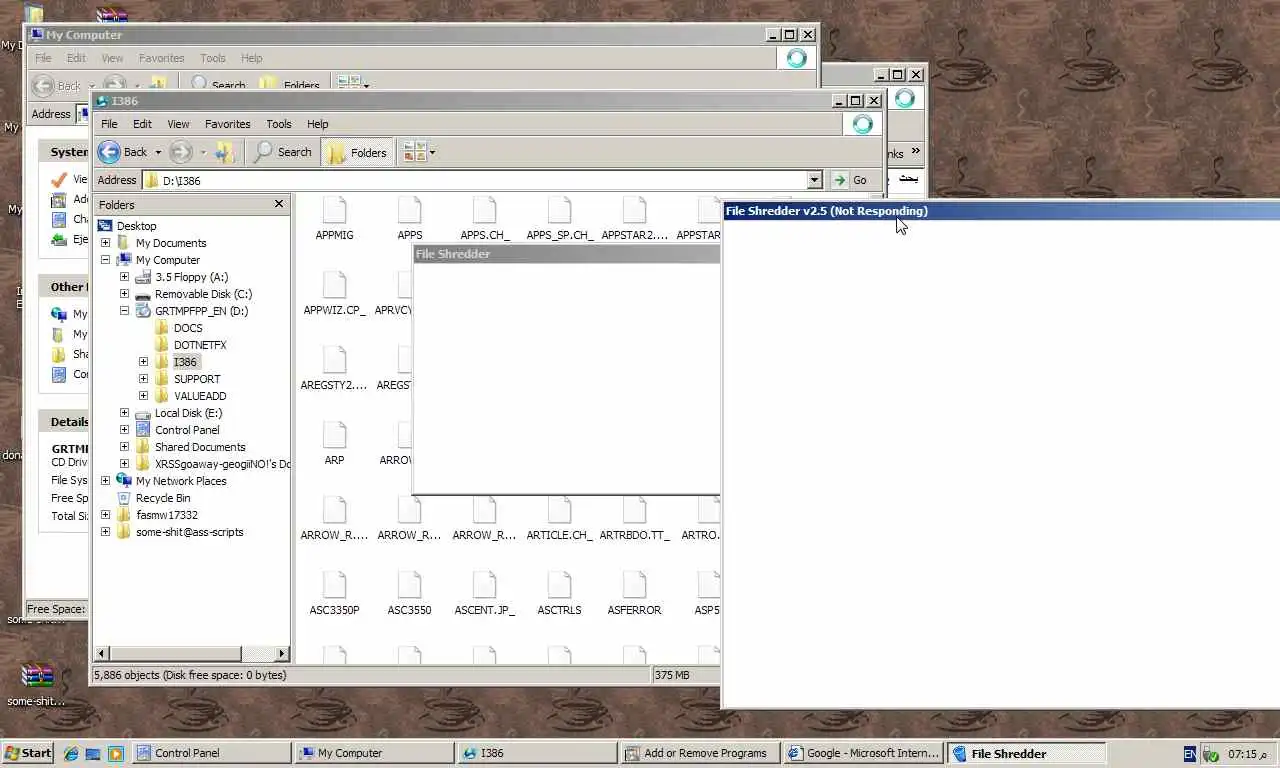Image resolution: width=1280 pixels, height=768 pixels.
Task: Select the ASFERROR file
Action: (635, 593)
